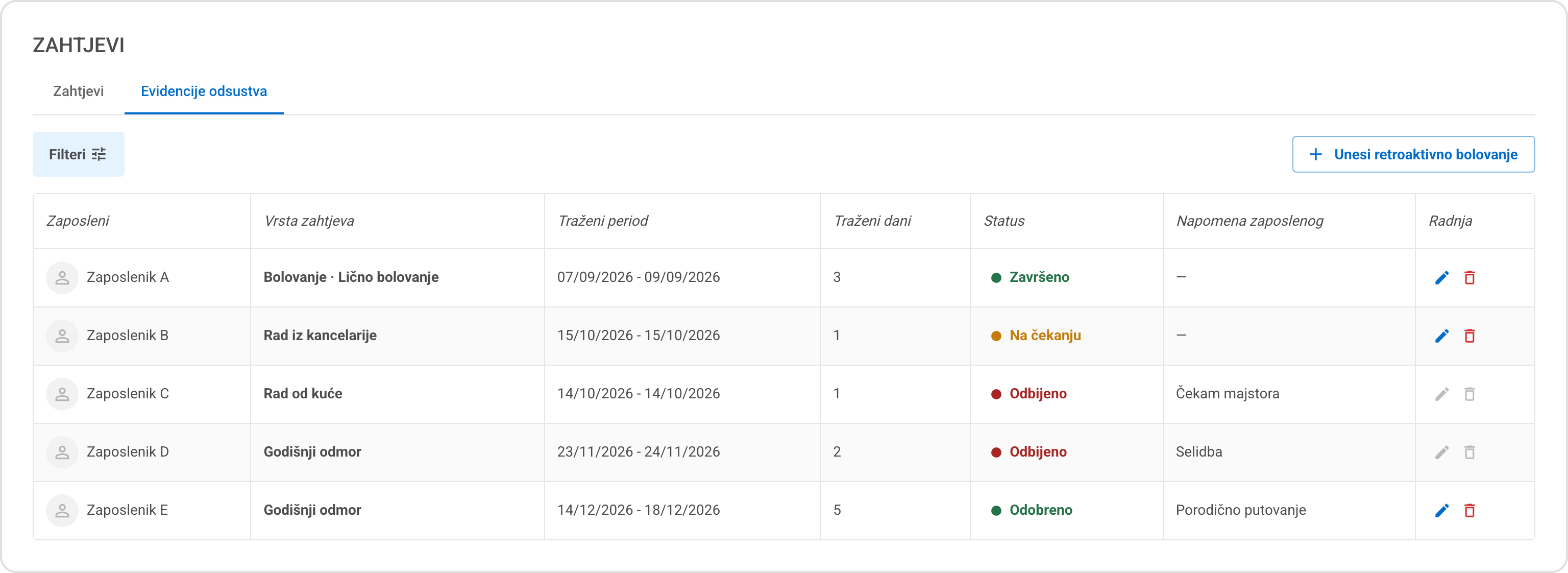Click the Odobreno status
The width and height of the screenshot is (1568, 573).
[x=1032, y=510]
